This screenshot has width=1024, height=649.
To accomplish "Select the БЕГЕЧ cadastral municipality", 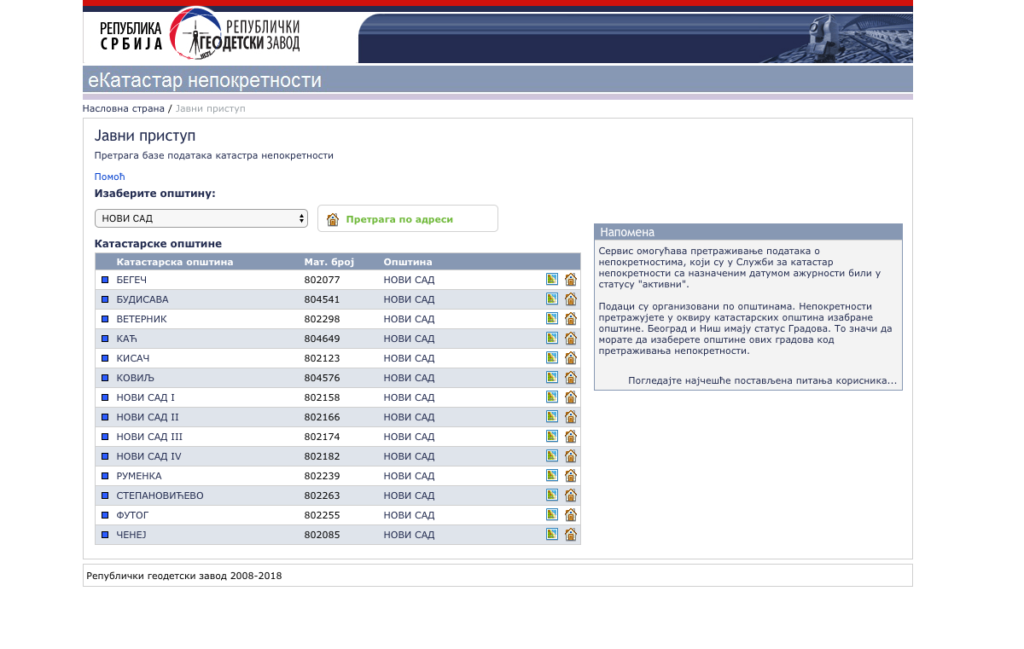I will click(131, 279).
